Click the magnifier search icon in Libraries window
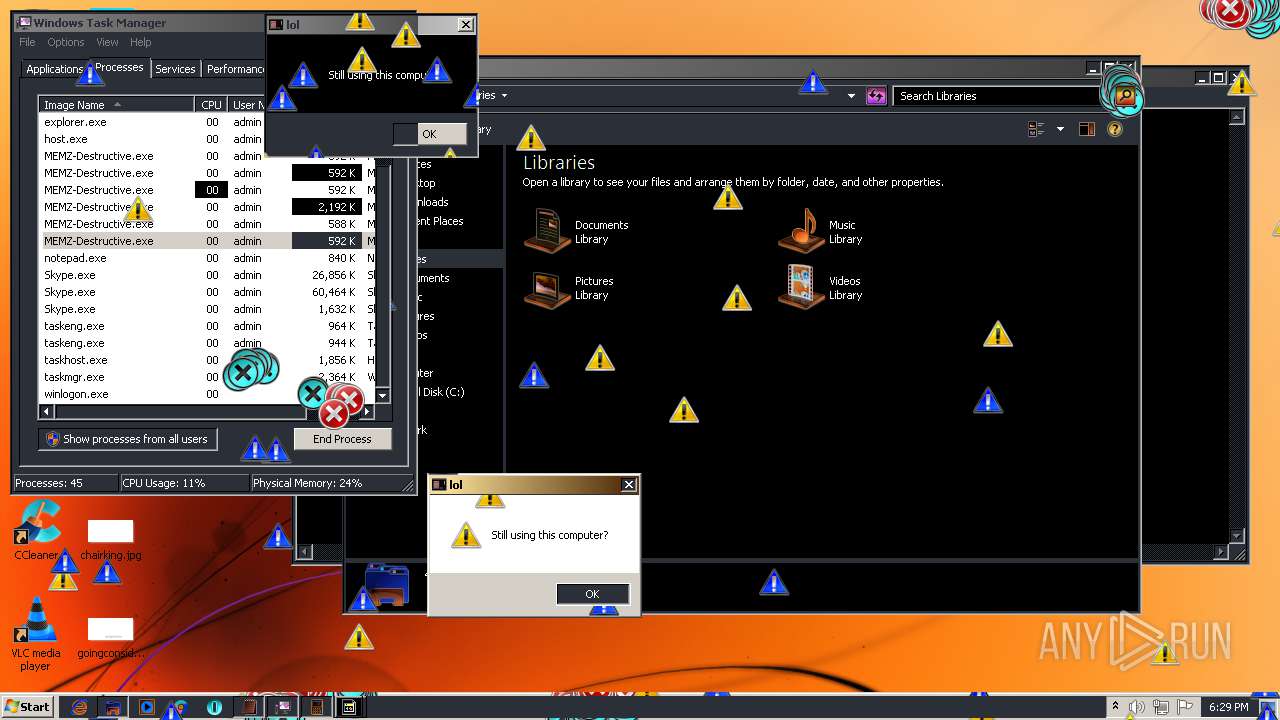 pyautogui.click(x=1125, y=96)
